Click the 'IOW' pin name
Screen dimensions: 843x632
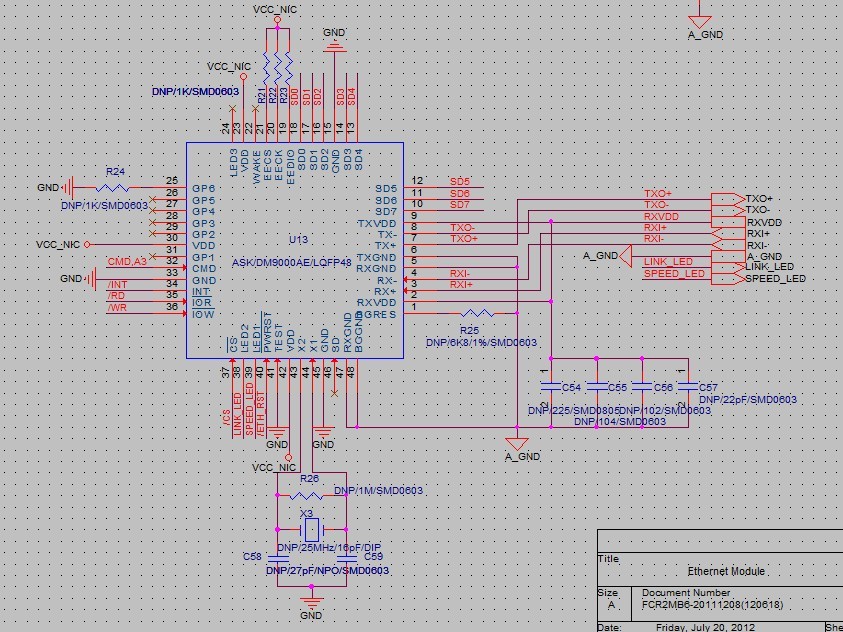pyautogui.click(x=203, y=314)
